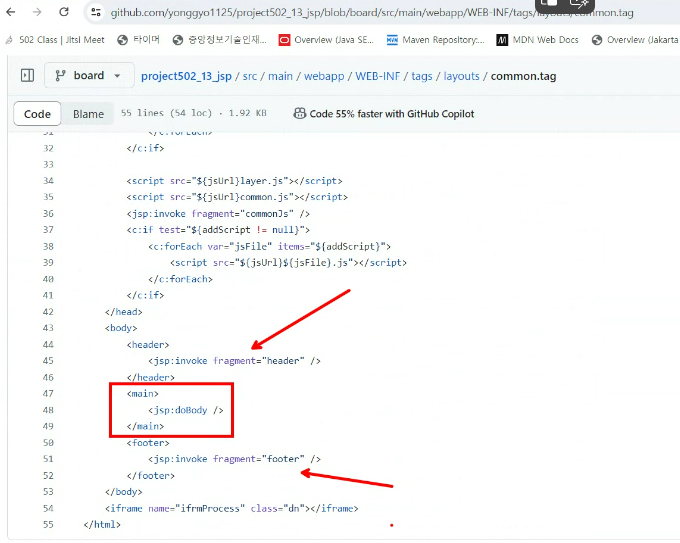Click the addScript c:if test line
680x543 pixels.
218,230
